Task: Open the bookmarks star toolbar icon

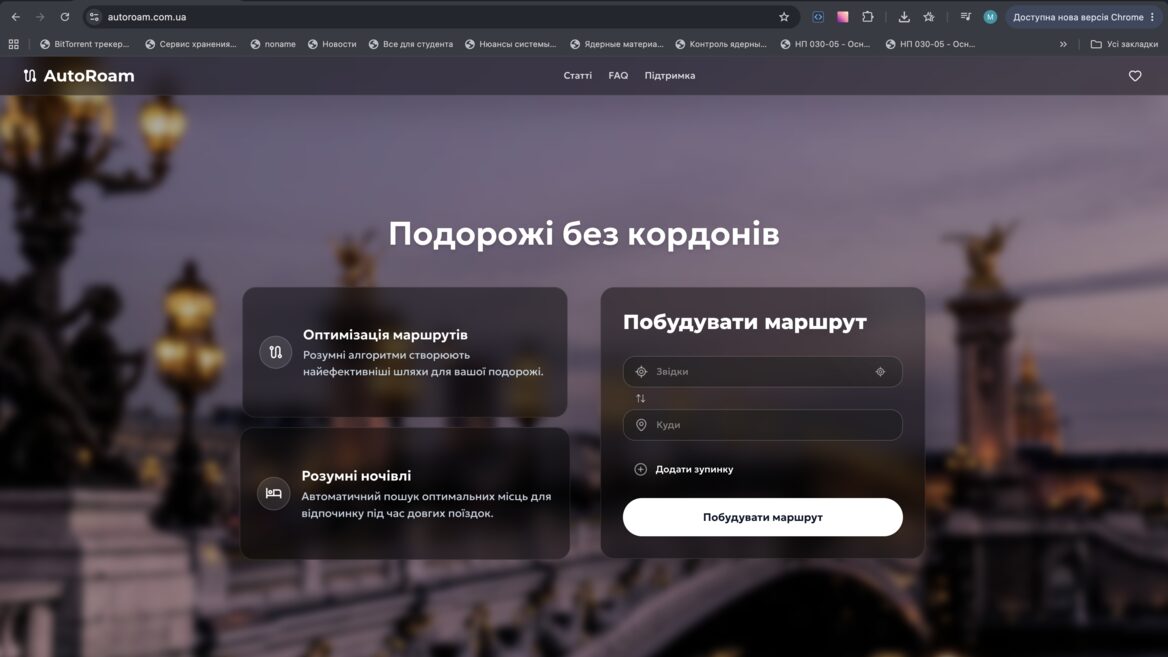Action: tap(929, 16)
